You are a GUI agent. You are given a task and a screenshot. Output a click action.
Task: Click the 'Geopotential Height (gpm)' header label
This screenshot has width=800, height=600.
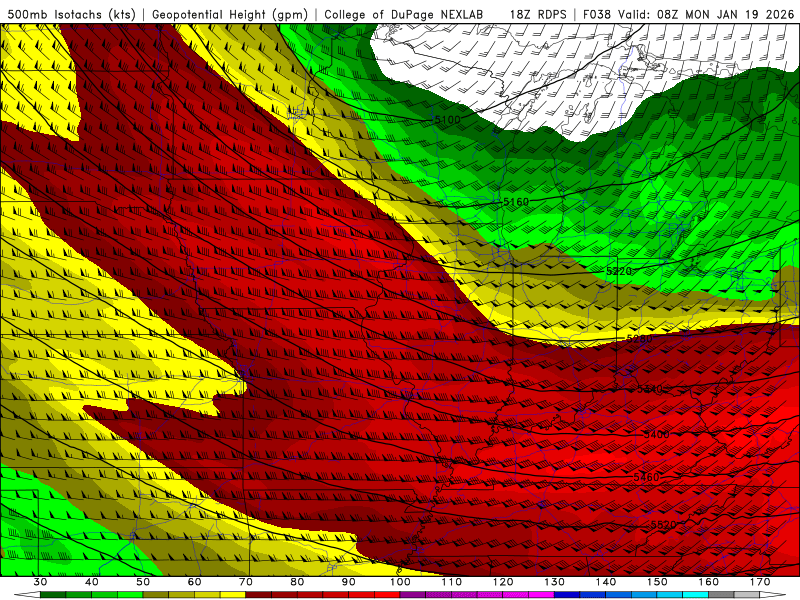point(230,14)
